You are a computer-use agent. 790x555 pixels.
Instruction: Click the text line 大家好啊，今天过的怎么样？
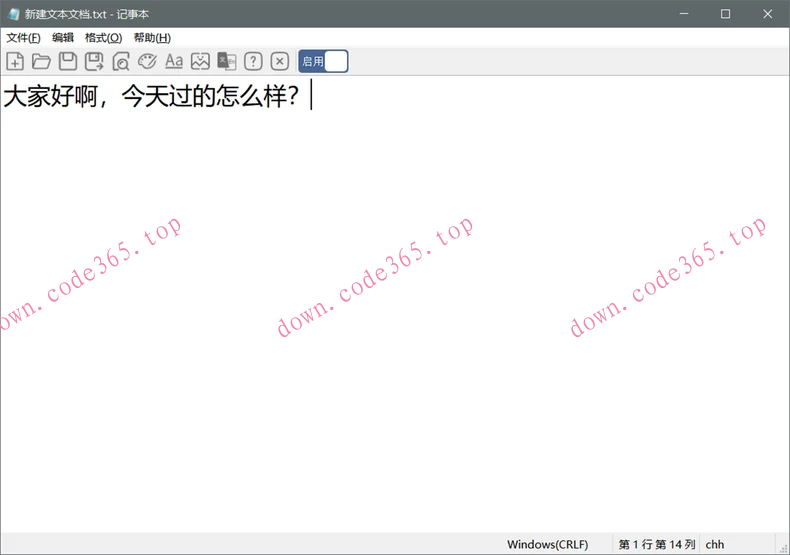point(151,96)
